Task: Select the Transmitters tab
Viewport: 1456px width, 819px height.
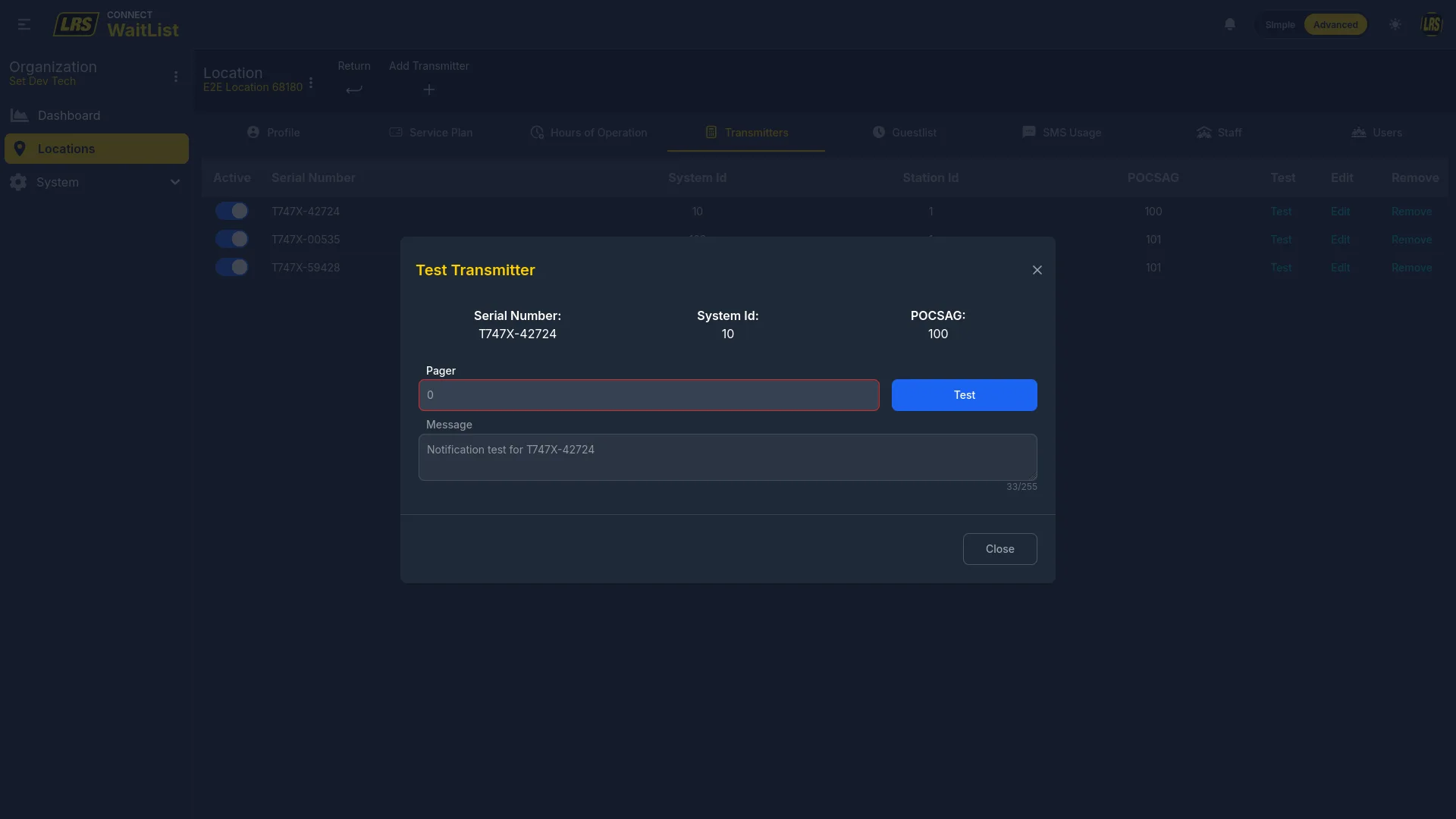Action: point(746,132)
